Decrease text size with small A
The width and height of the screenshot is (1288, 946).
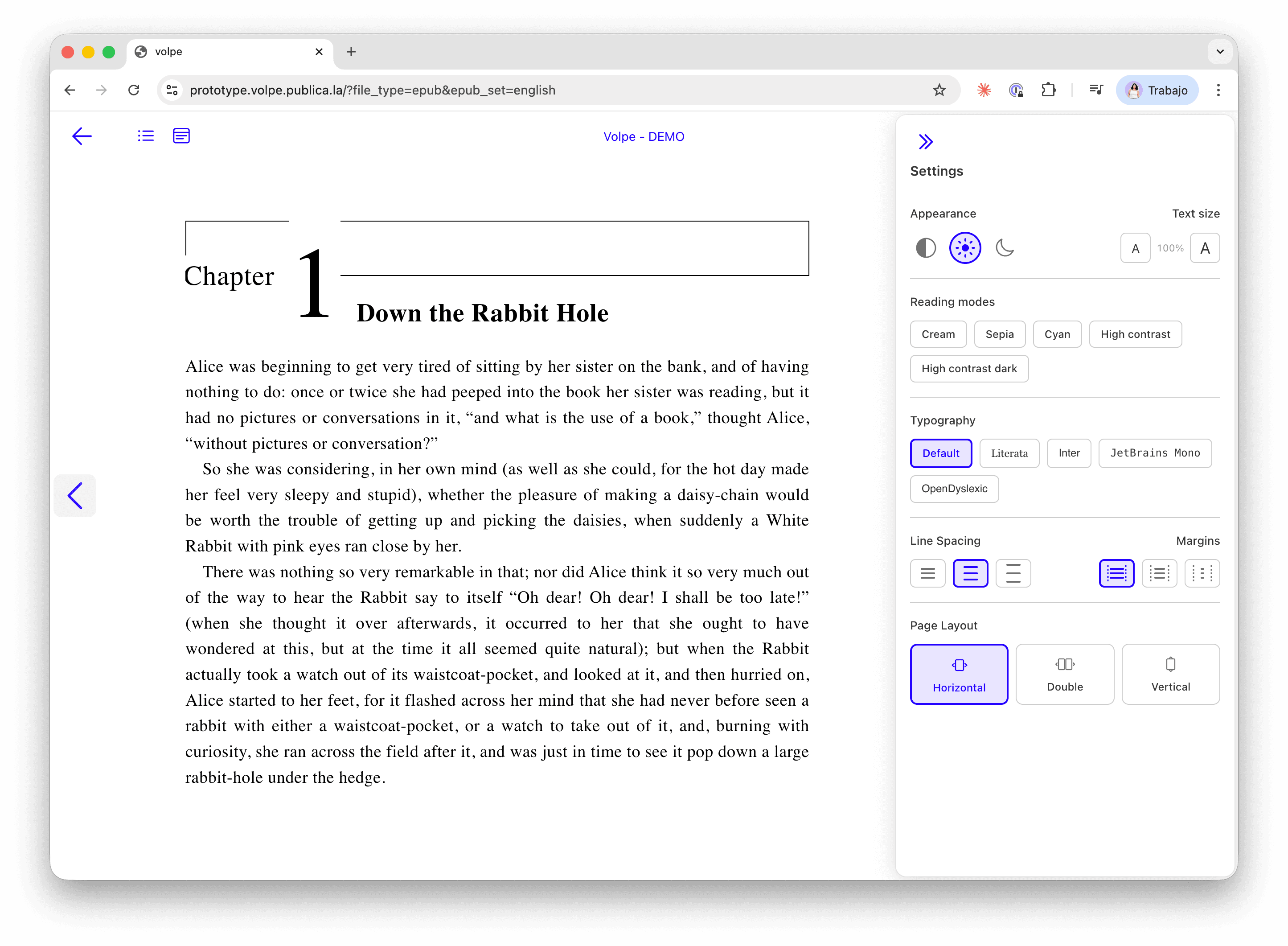1135,248
